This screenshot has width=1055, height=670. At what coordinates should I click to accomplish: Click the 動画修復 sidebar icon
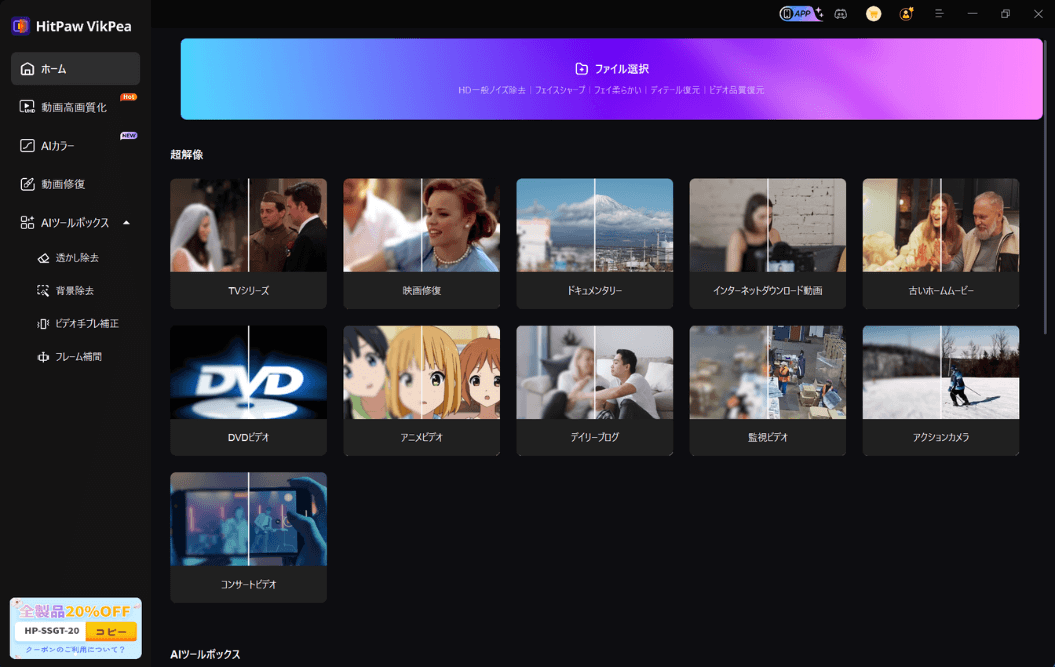(x=27, y=184)
